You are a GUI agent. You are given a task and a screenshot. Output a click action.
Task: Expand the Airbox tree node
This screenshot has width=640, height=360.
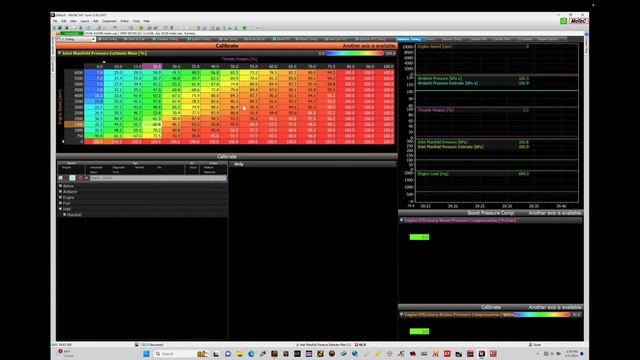pos(60,186)
